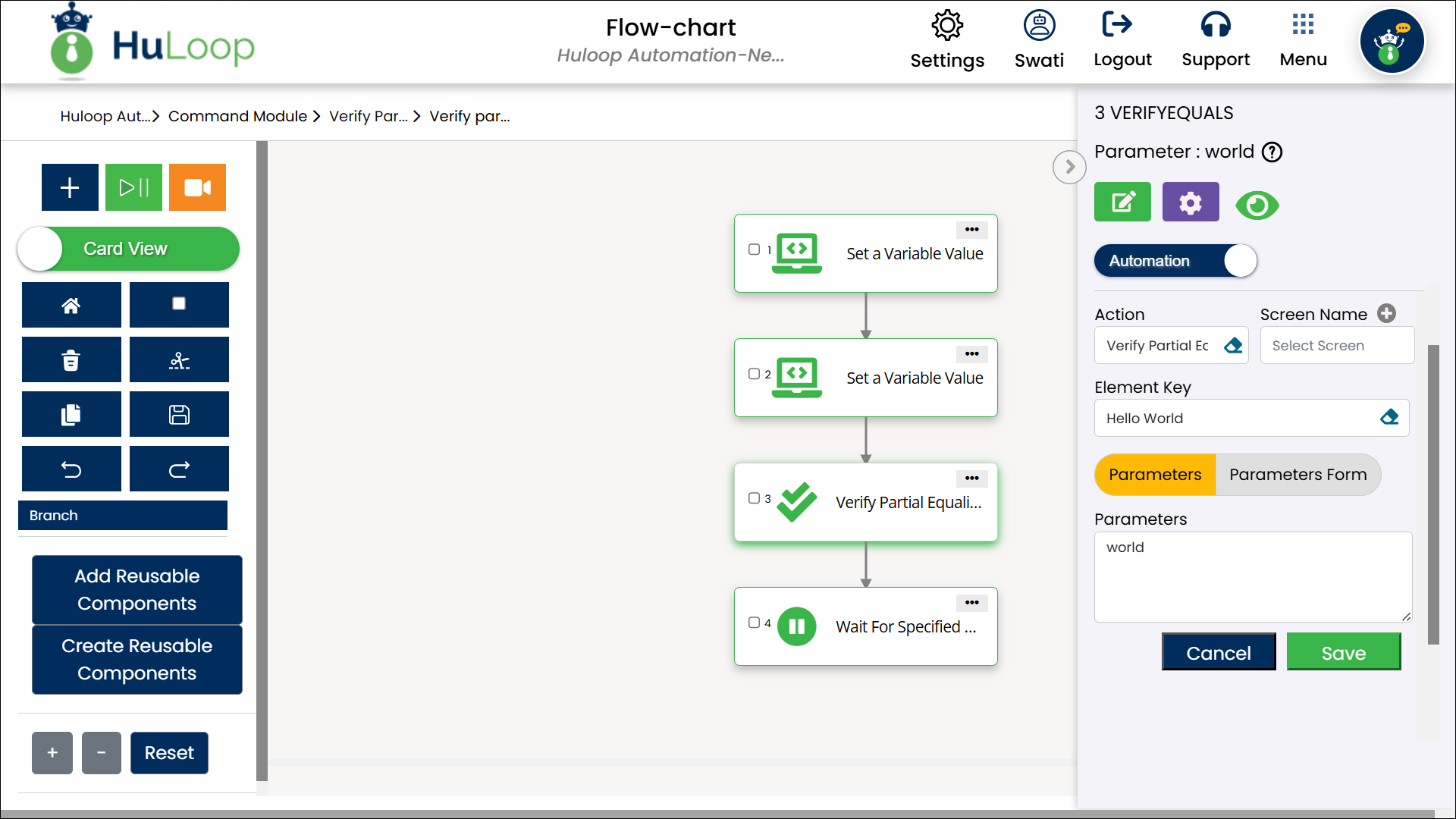Screen dimensions: 1456x819
Task: Click the green play/pause run icon
Action: tap(133, 187)
